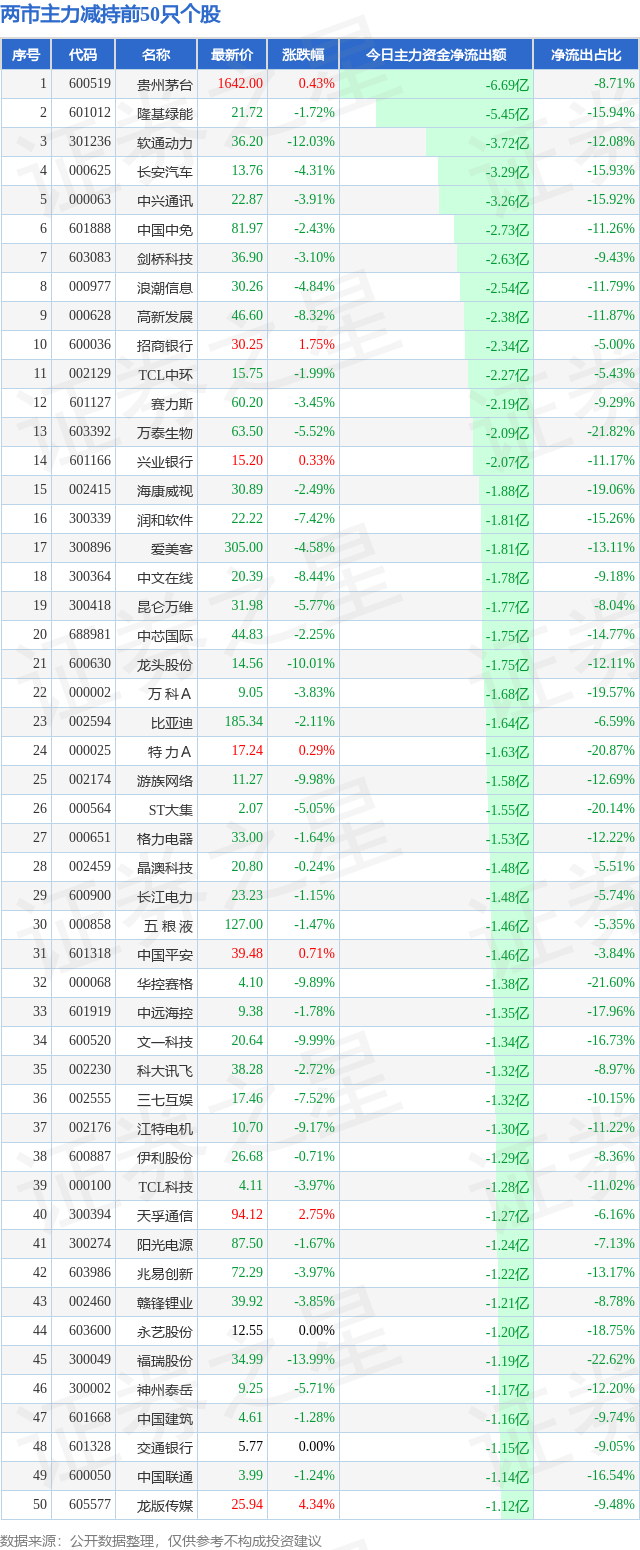This screenshot has width=640, height=1550.
Task: Click change -13.99% for 福瑞股份
Action: 311,1360
